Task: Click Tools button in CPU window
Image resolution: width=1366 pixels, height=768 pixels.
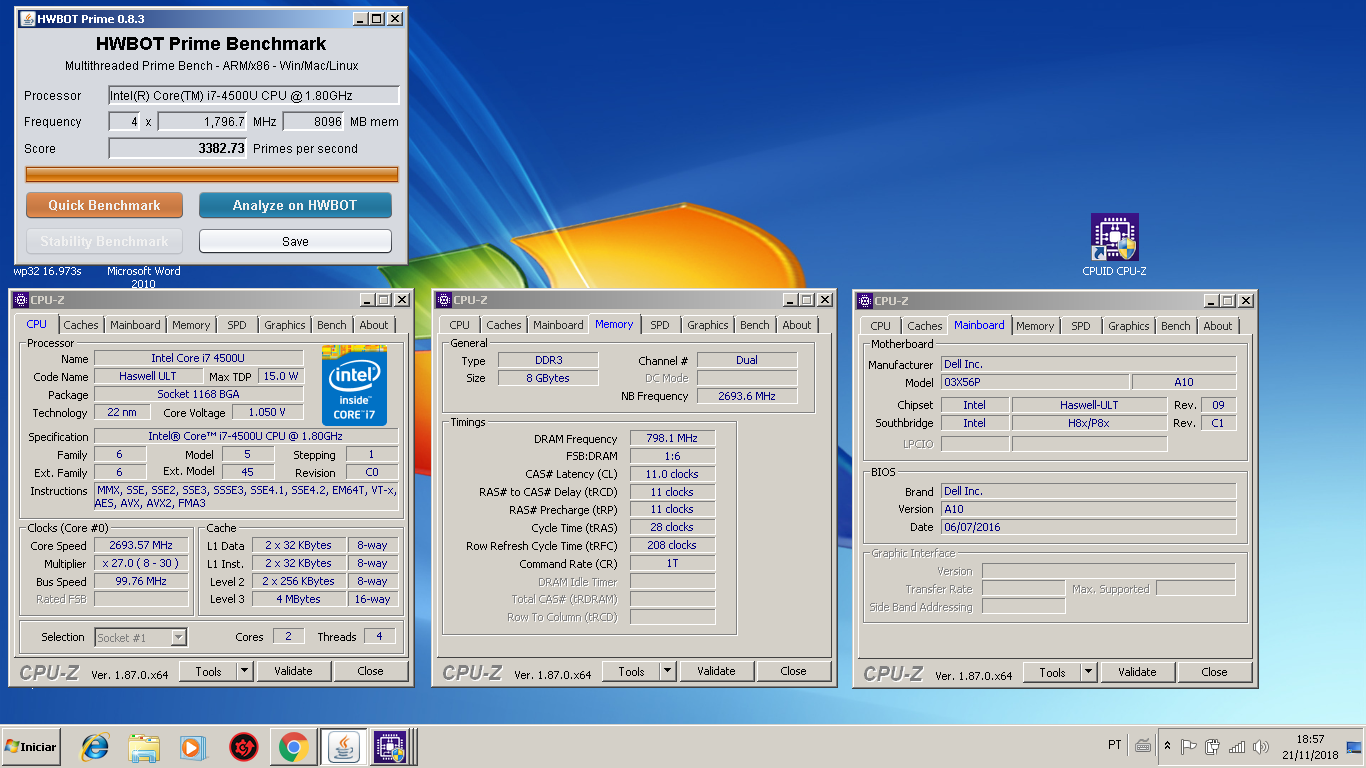Action: (209, 672)
